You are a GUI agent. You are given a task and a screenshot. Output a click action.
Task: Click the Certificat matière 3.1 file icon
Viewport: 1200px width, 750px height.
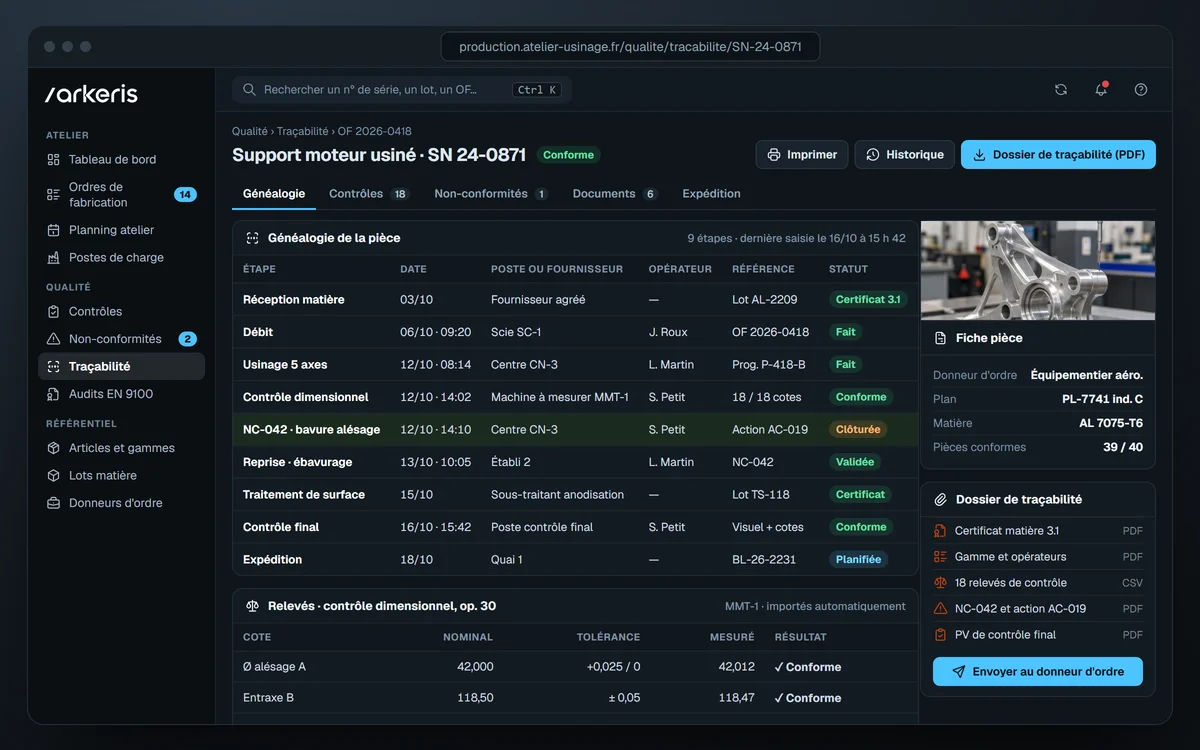tap(940, 531)
